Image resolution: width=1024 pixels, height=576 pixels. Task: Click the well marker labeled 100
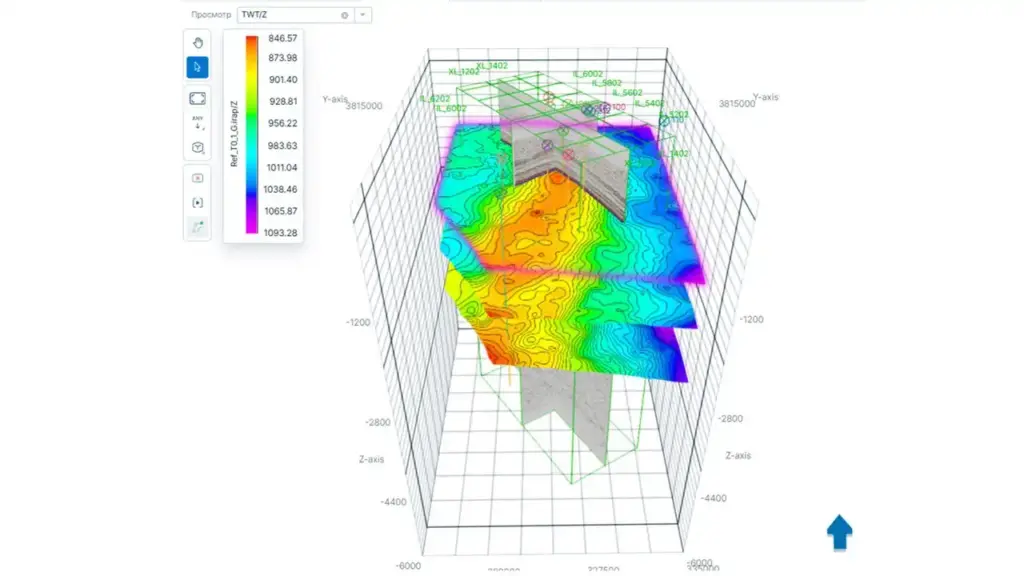(617, 106)
